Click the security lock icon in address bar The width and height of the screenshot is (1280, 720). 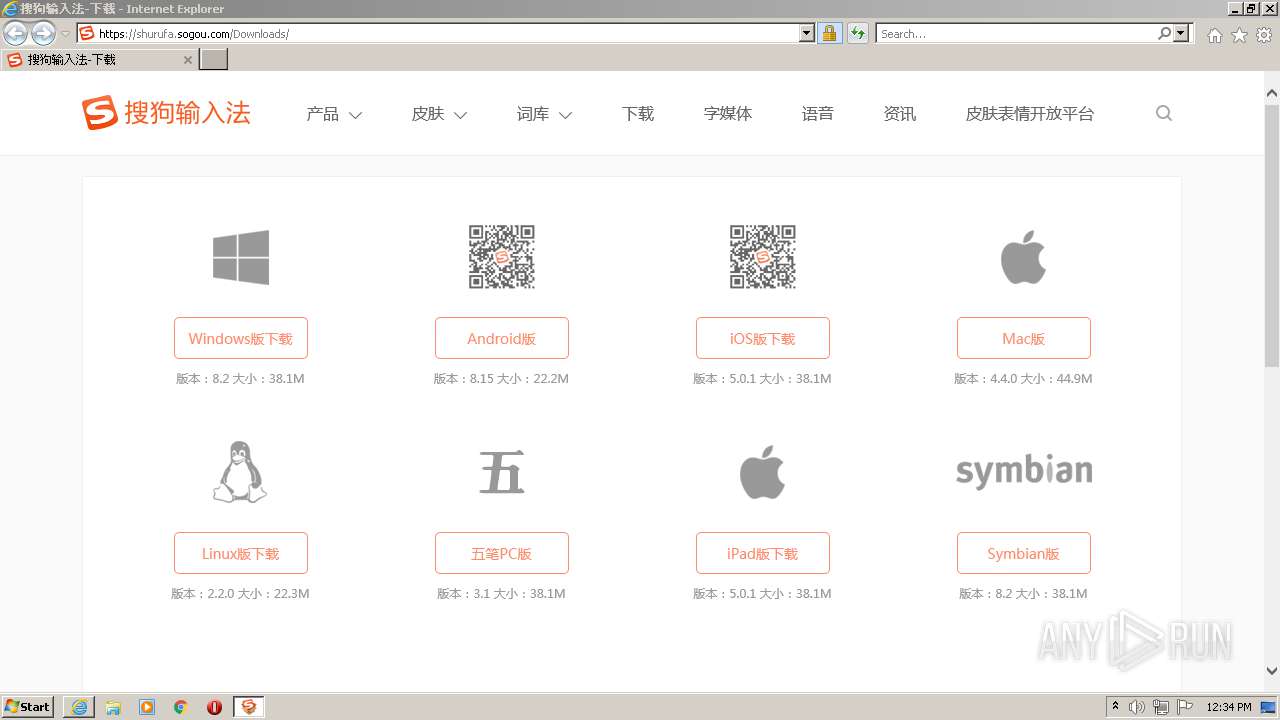pyautogui.click(x=829, y=34)
